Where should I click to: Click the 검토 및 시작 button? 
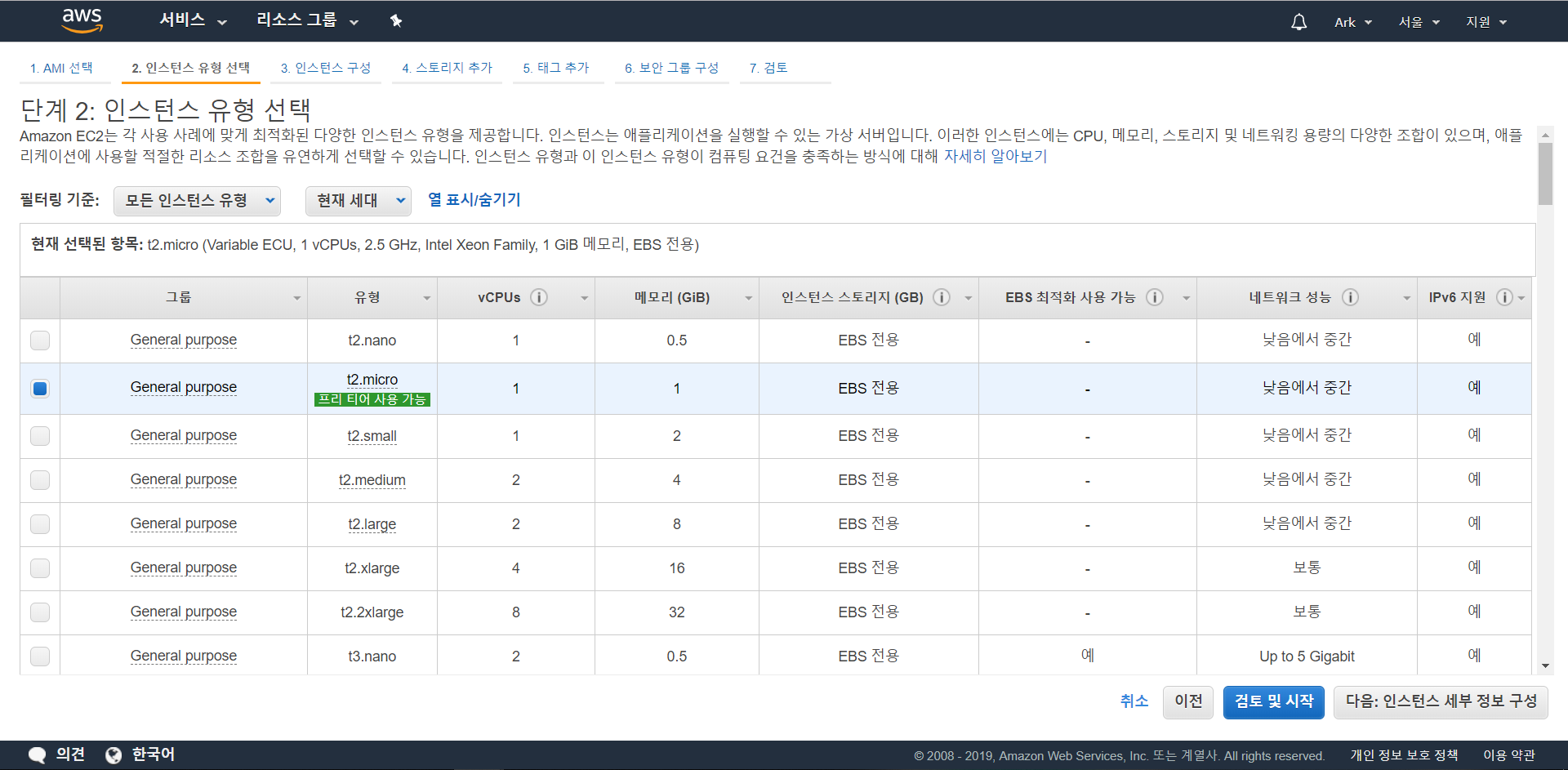click(1274, 702)
